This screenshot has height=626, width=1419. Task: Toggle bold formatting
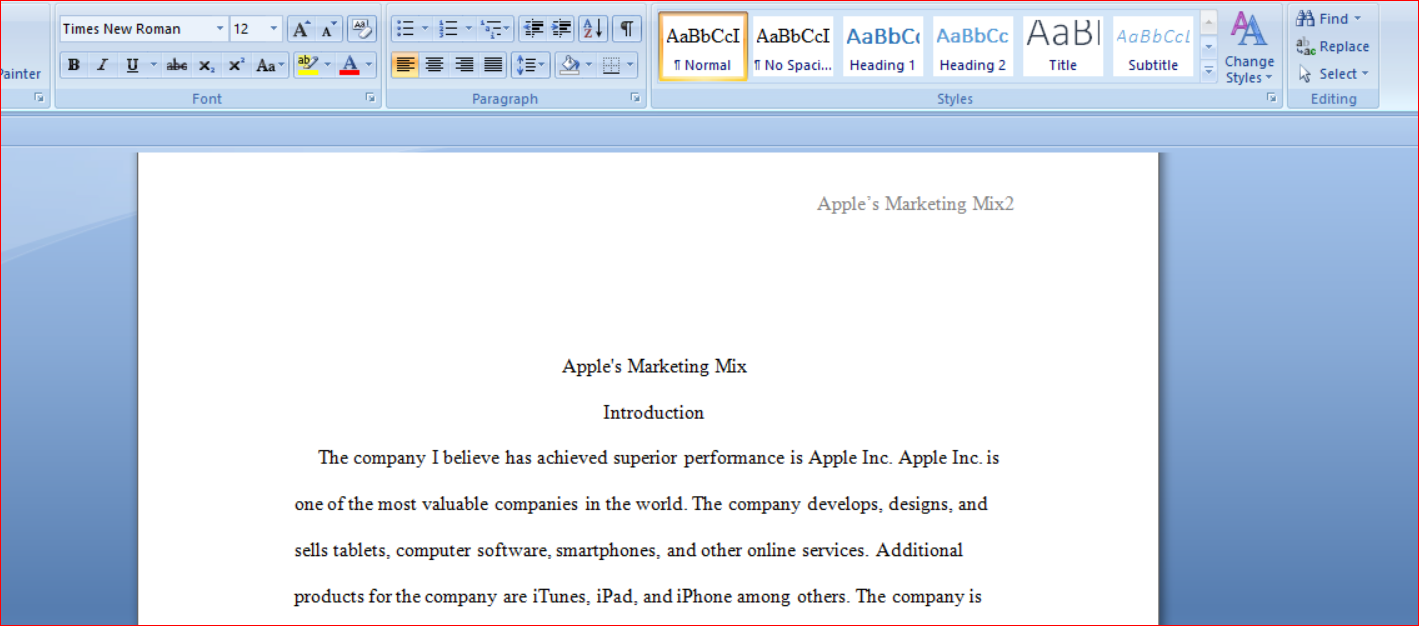click(x=74, y=66)
